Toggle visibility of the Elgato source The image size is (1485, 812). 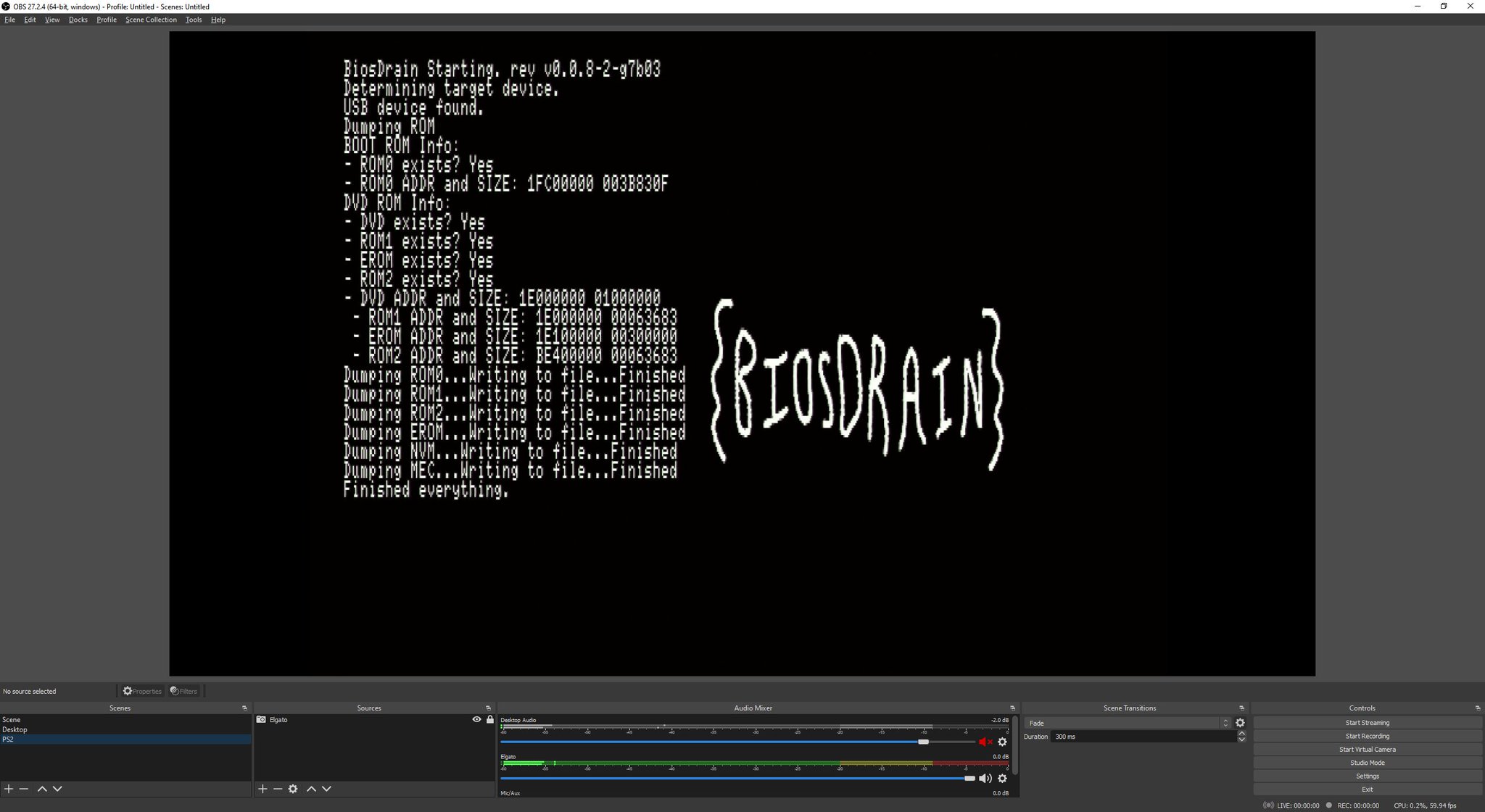click(x=476, y=719)
